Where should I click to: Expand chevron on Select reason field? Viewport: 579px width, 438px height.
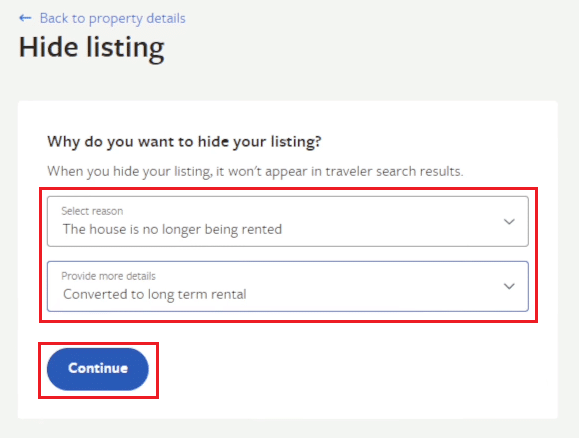point(509,222)
